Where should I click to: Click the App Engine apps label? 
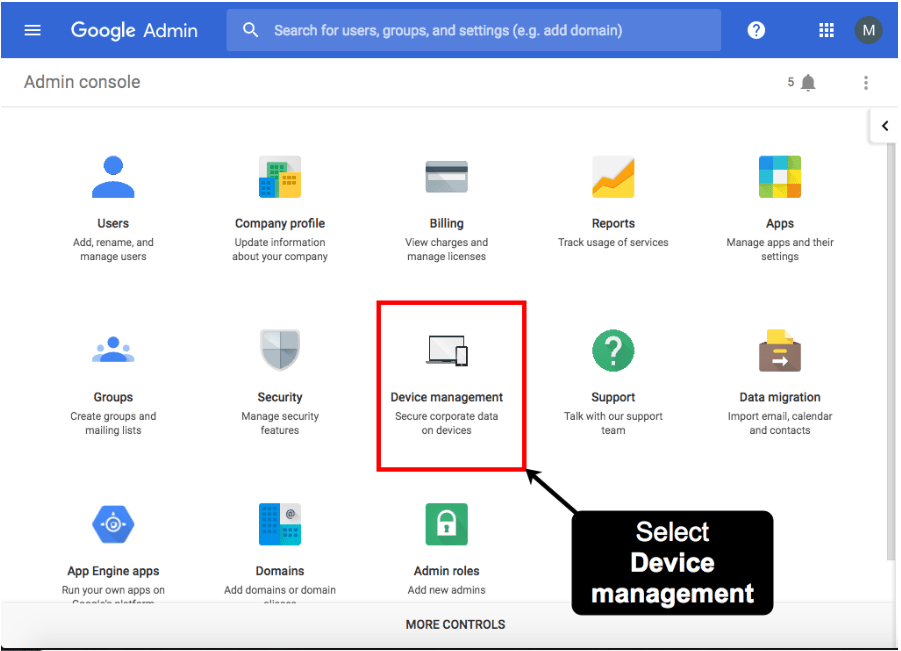pos(113,571)
